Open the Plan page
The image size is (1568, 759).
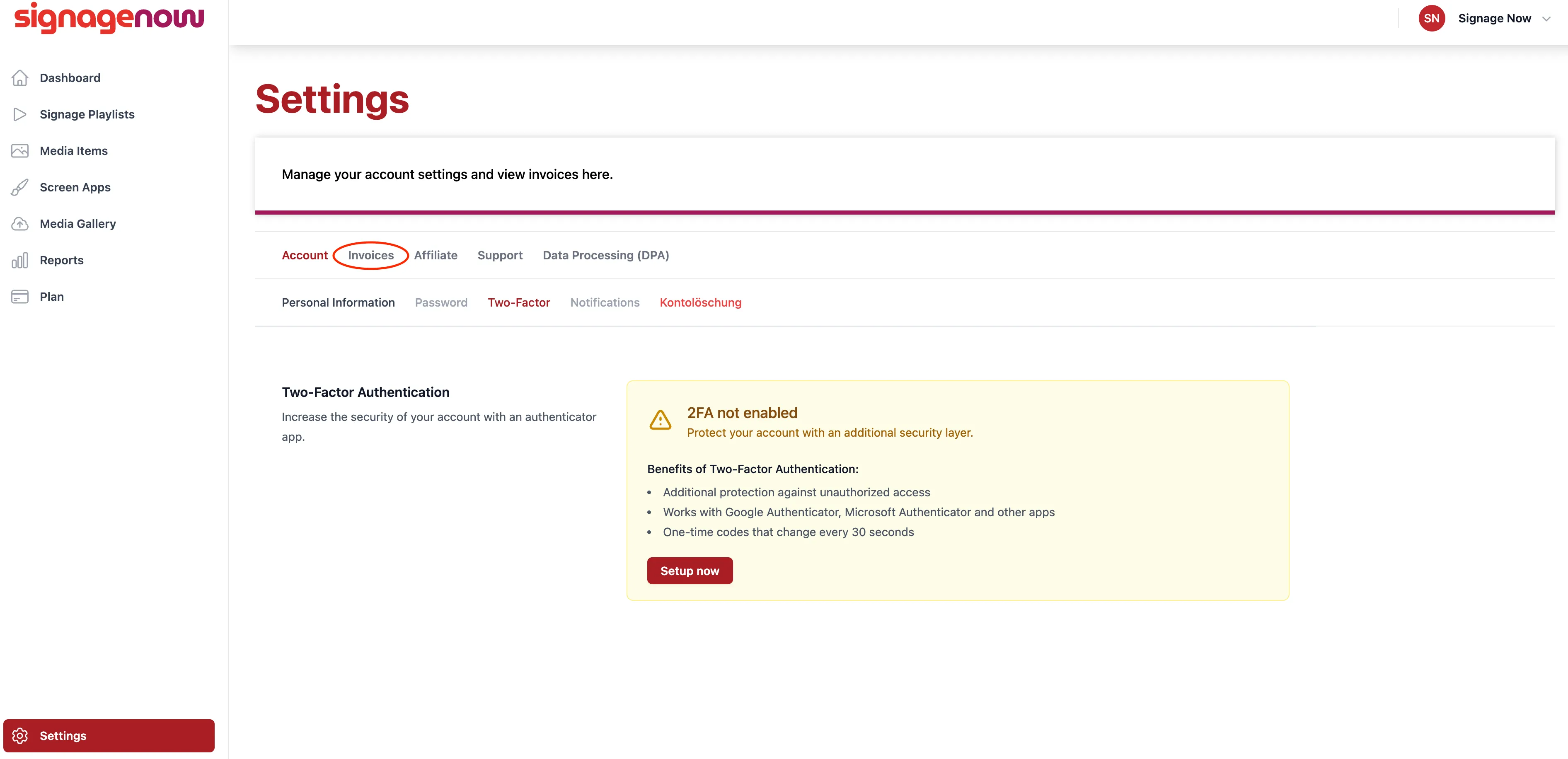tap(52, 297)
